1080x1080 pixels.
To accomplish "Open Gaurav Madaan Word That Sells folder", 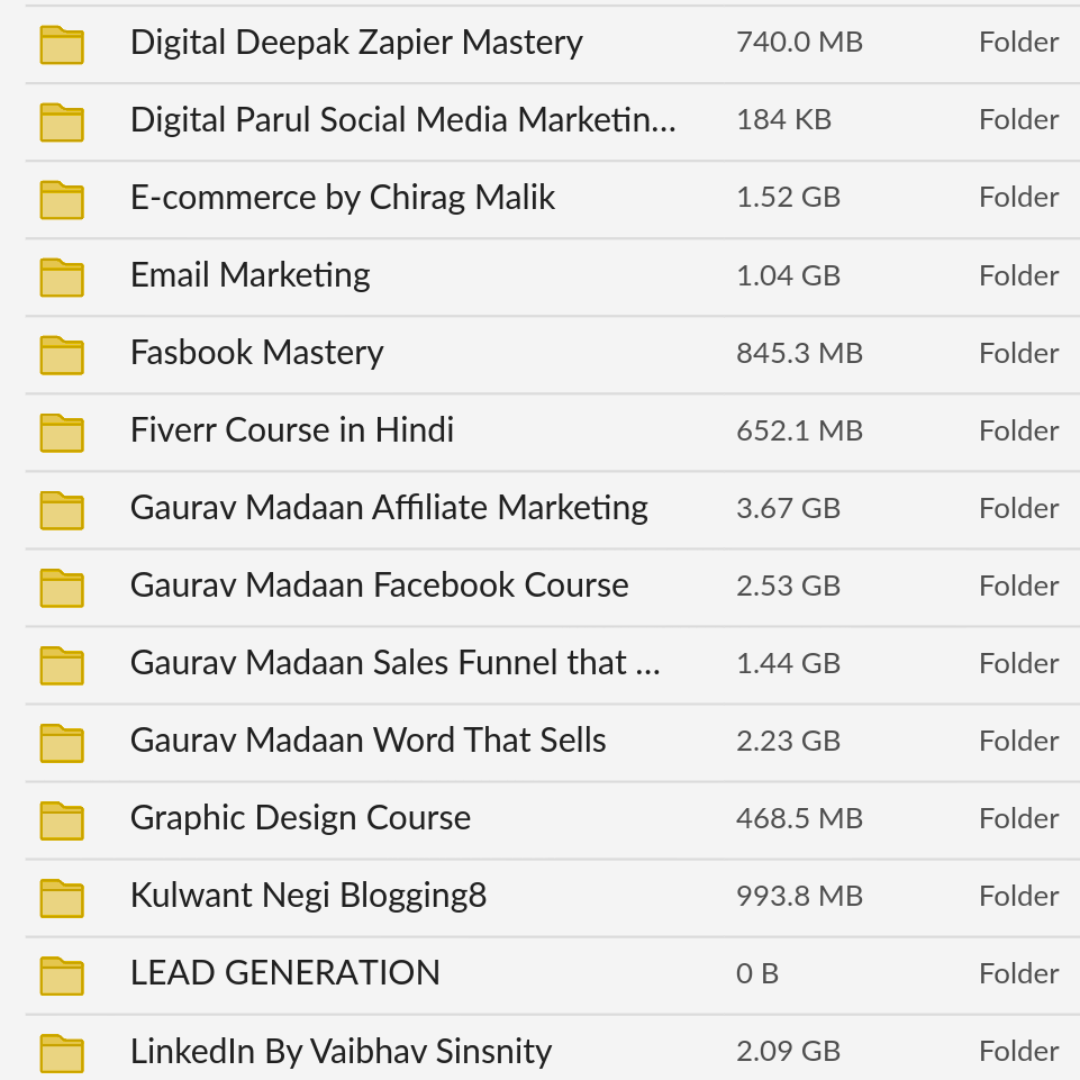I will pos(368,740).
